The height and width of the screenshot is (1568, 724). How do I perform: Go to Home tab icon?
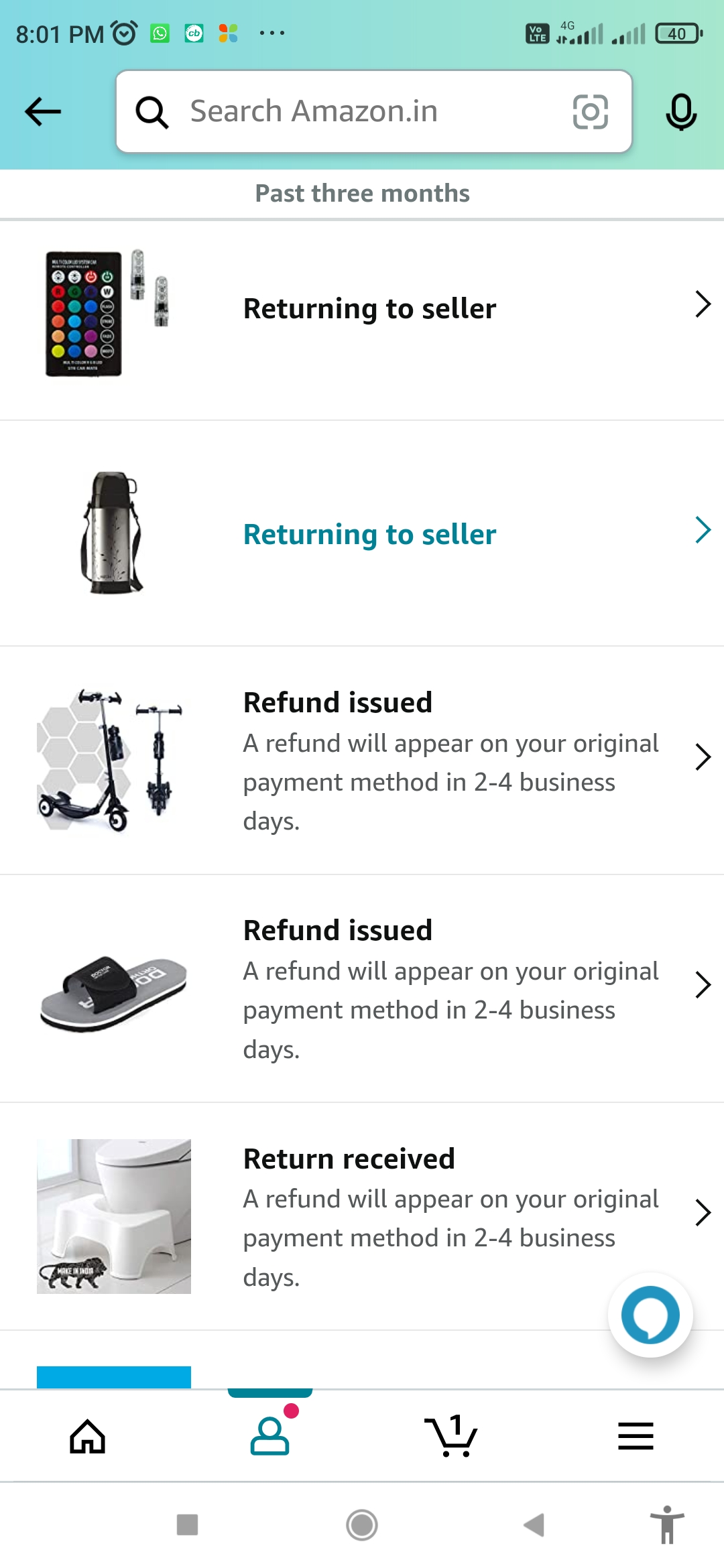pos(88,1436)
